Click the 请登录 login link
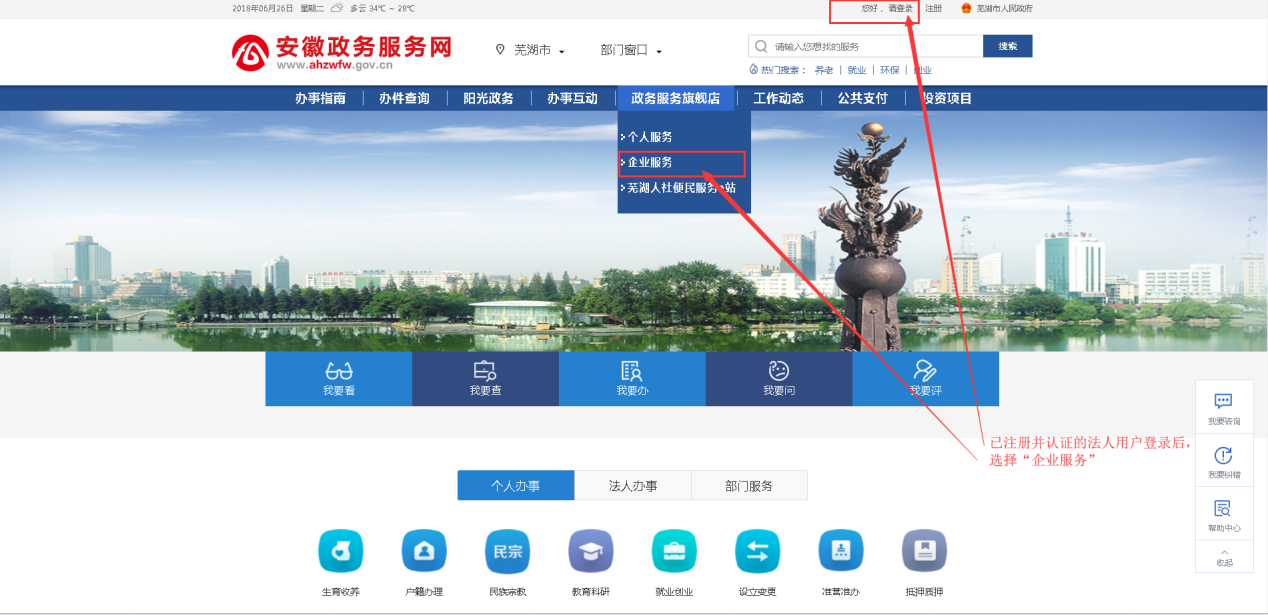Screen dimensions: 1268x615 click(x=900, y=8)
